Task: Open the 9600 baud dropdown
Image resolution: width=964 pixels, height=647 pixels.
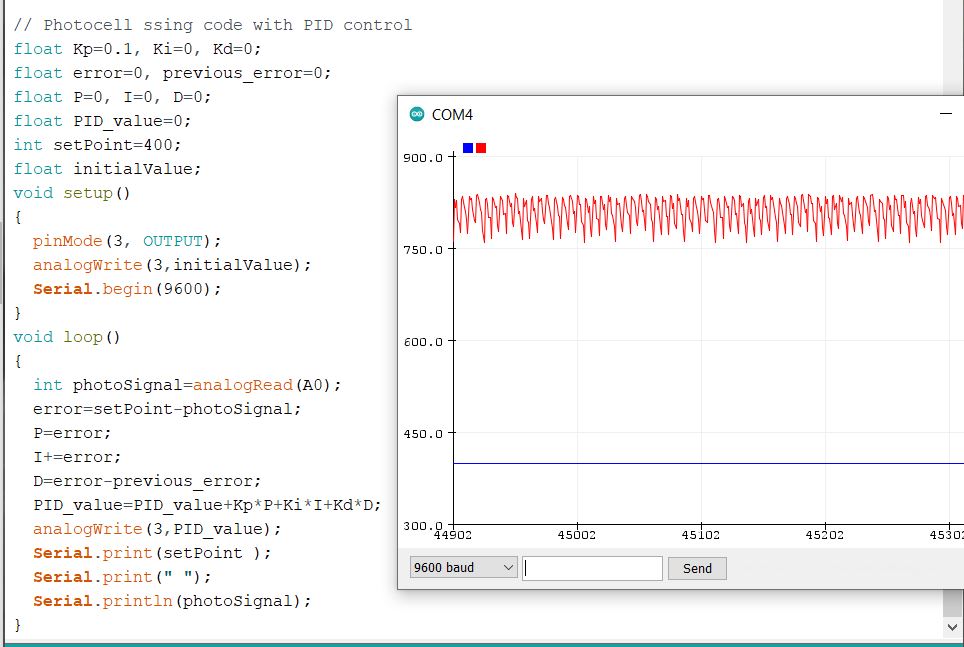Action: tap(463, 568)
